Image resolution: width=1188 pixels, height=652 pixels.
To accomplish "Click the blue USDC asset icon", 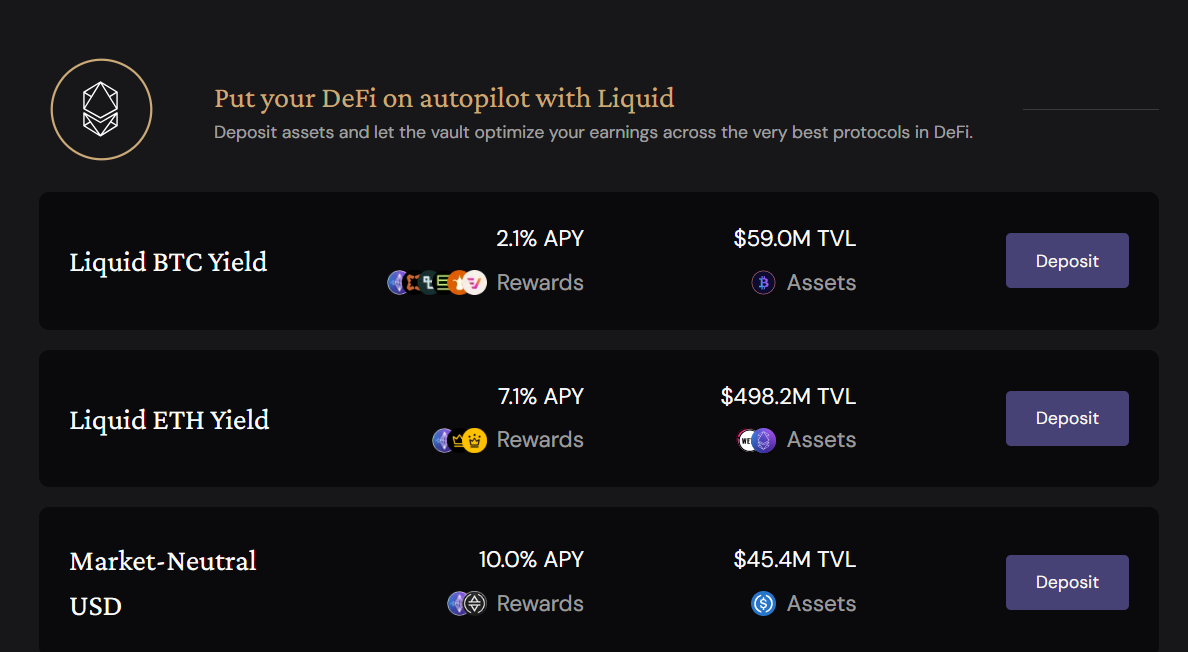I will [x=763, y=604].
